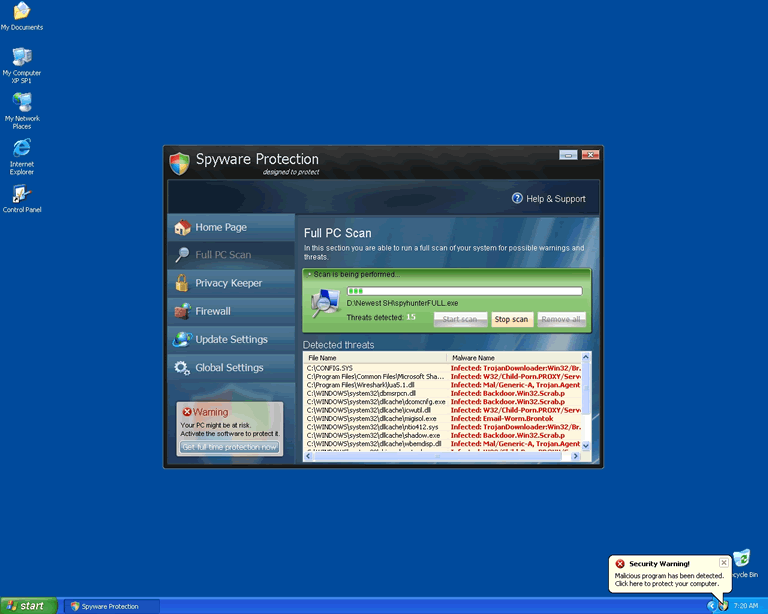This screenshot has width=768, height=614.
Task: Sort threats by Malware Name column
Action: coord(515,357)
